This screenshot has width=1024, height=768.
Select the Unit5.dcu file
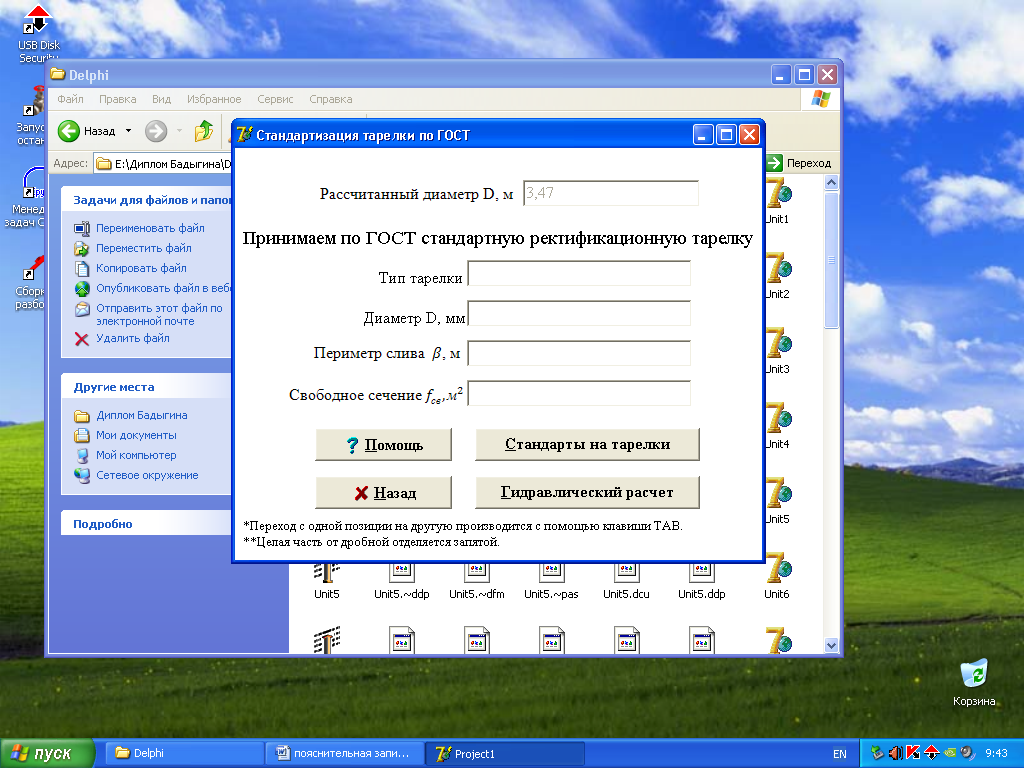coord(626,580)
